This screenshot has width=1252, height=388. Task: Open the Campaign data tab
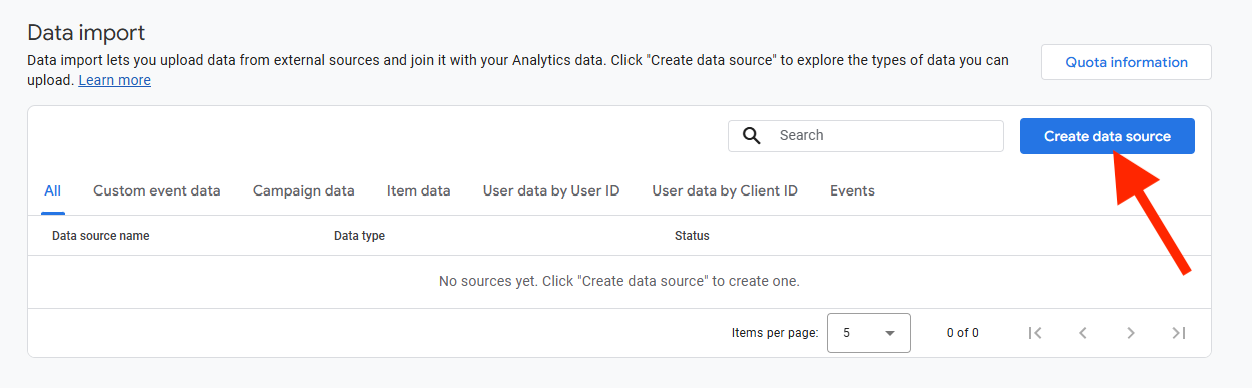(304, 190)
